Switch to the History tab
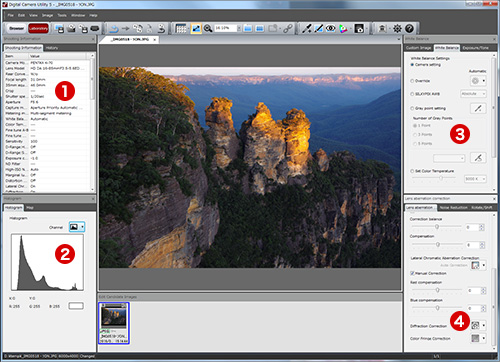Image resolution: width=500 pixels, height=363 pixels. click(52, 48)
